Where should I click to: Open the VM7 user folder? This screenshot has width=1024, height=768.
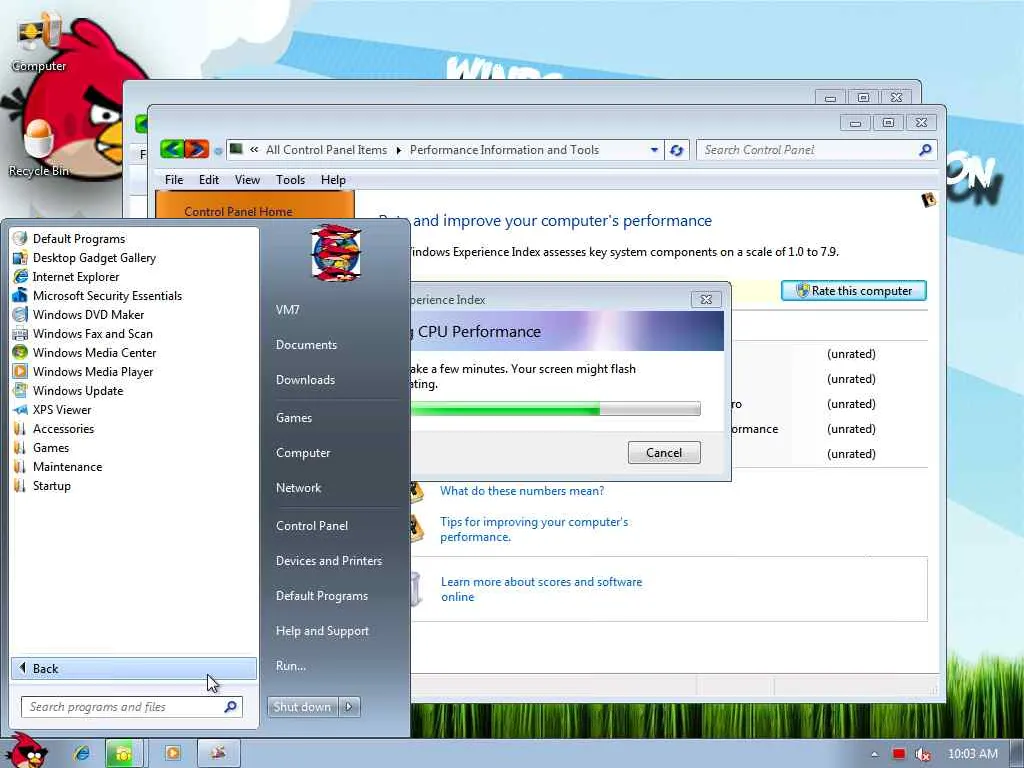click(x=287, y=310)
